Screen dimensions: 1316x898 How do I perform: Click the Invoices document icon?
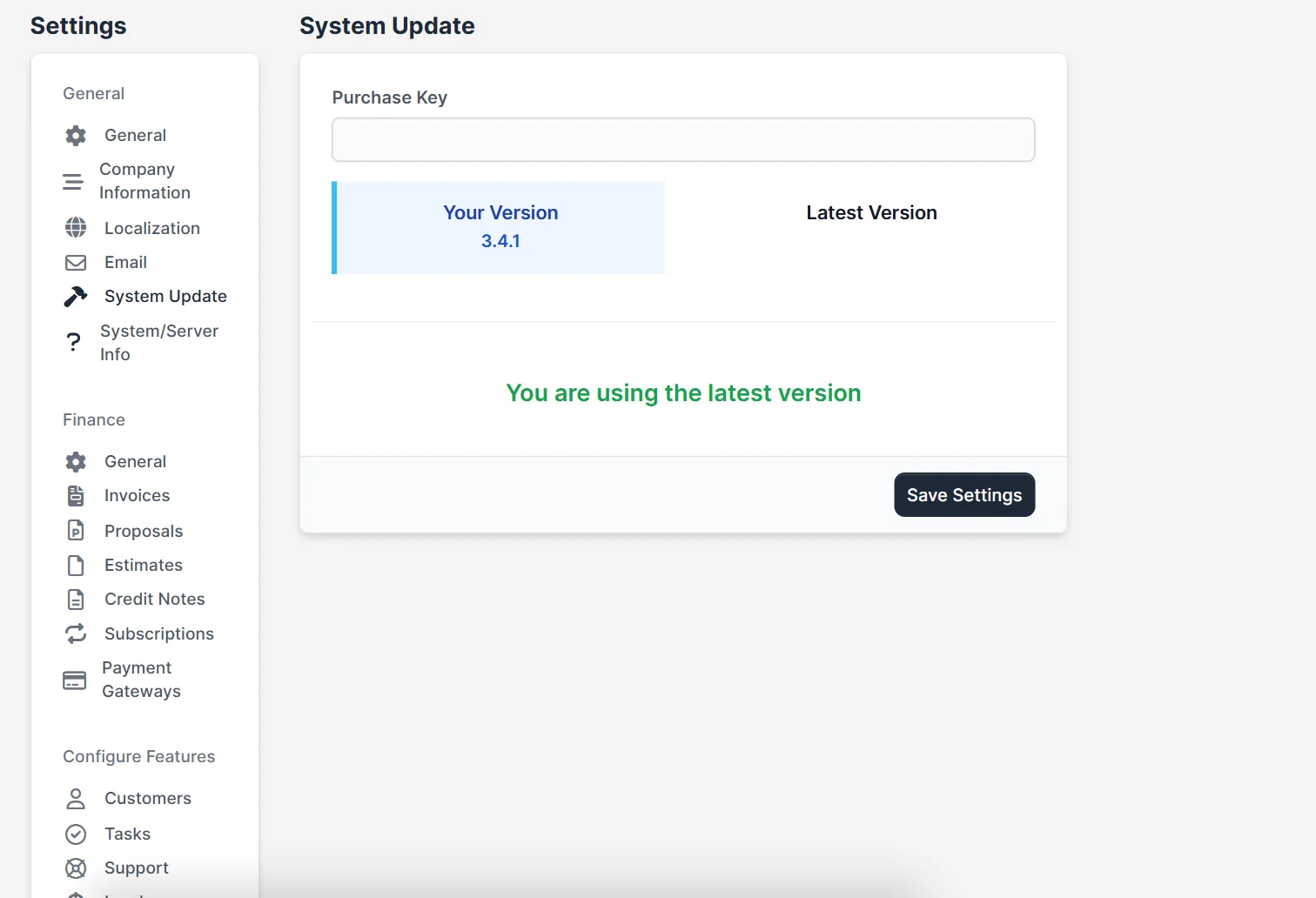[x=76, y=496]
